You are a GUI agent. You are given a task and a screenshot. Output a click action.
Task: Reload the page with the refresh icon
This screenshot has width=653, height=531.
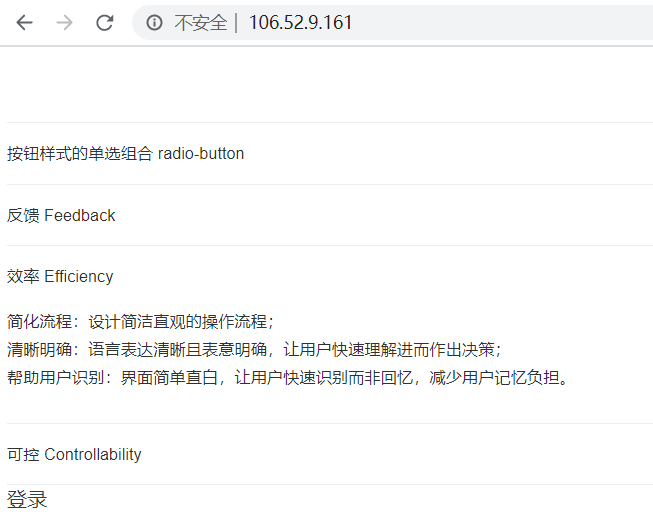coord(105,22)
